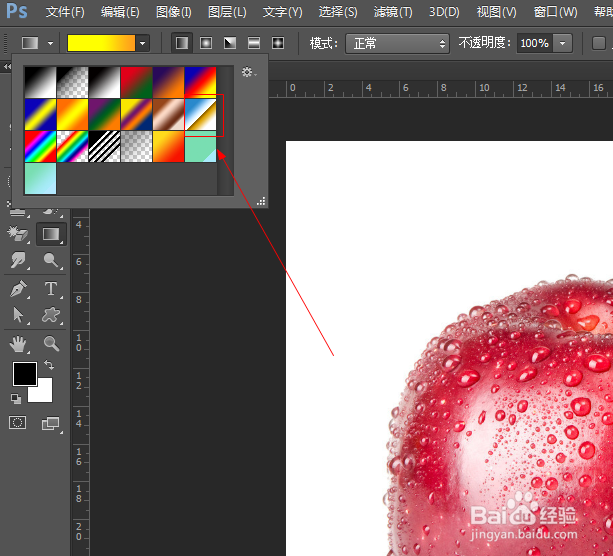Pick the mint-to-light-blue preset in the last row
The width and height of the screenshot is (613, 556).
(x=41, y=178)
